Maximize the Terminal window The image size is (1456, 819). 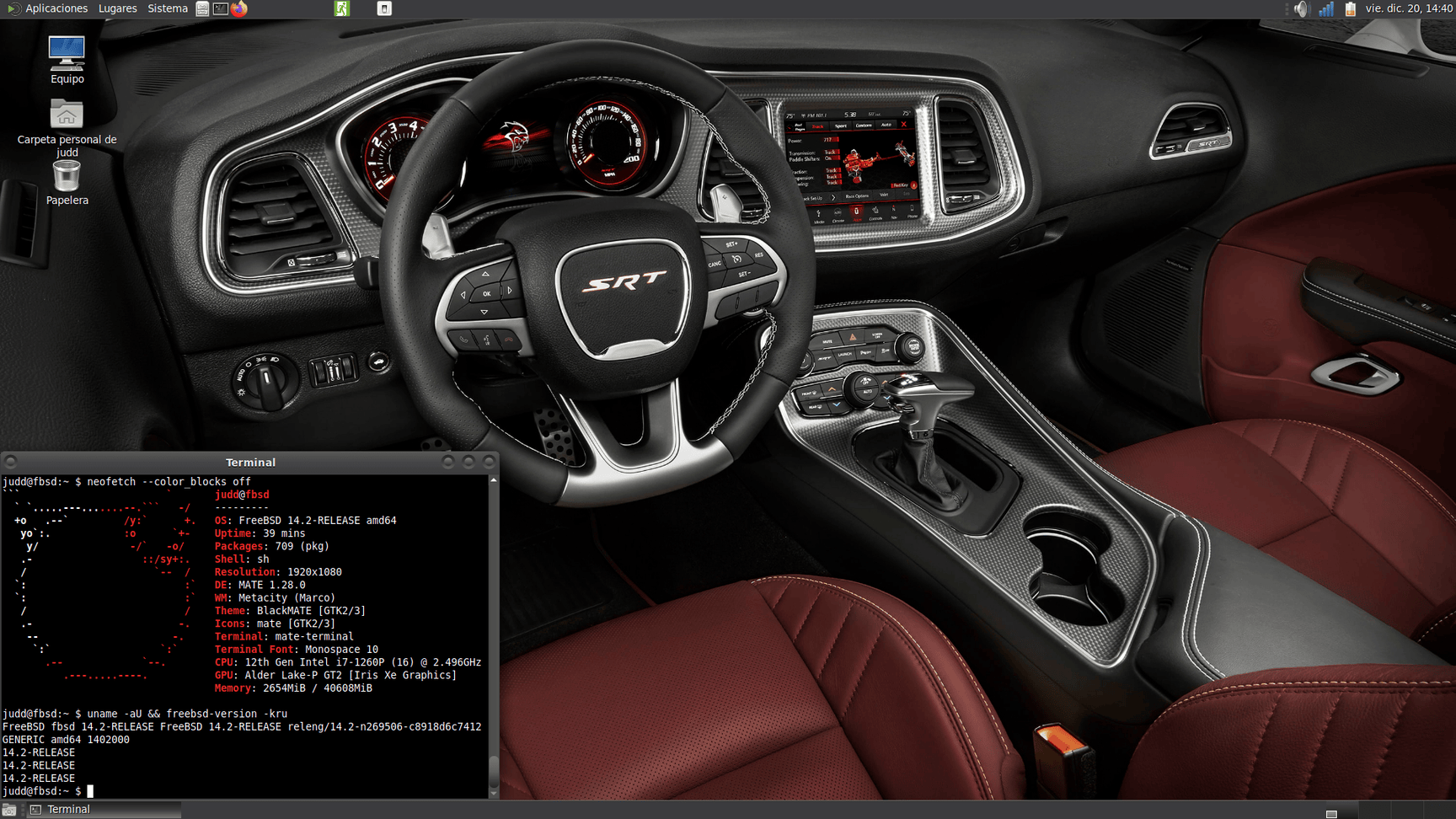click(468, 462)
